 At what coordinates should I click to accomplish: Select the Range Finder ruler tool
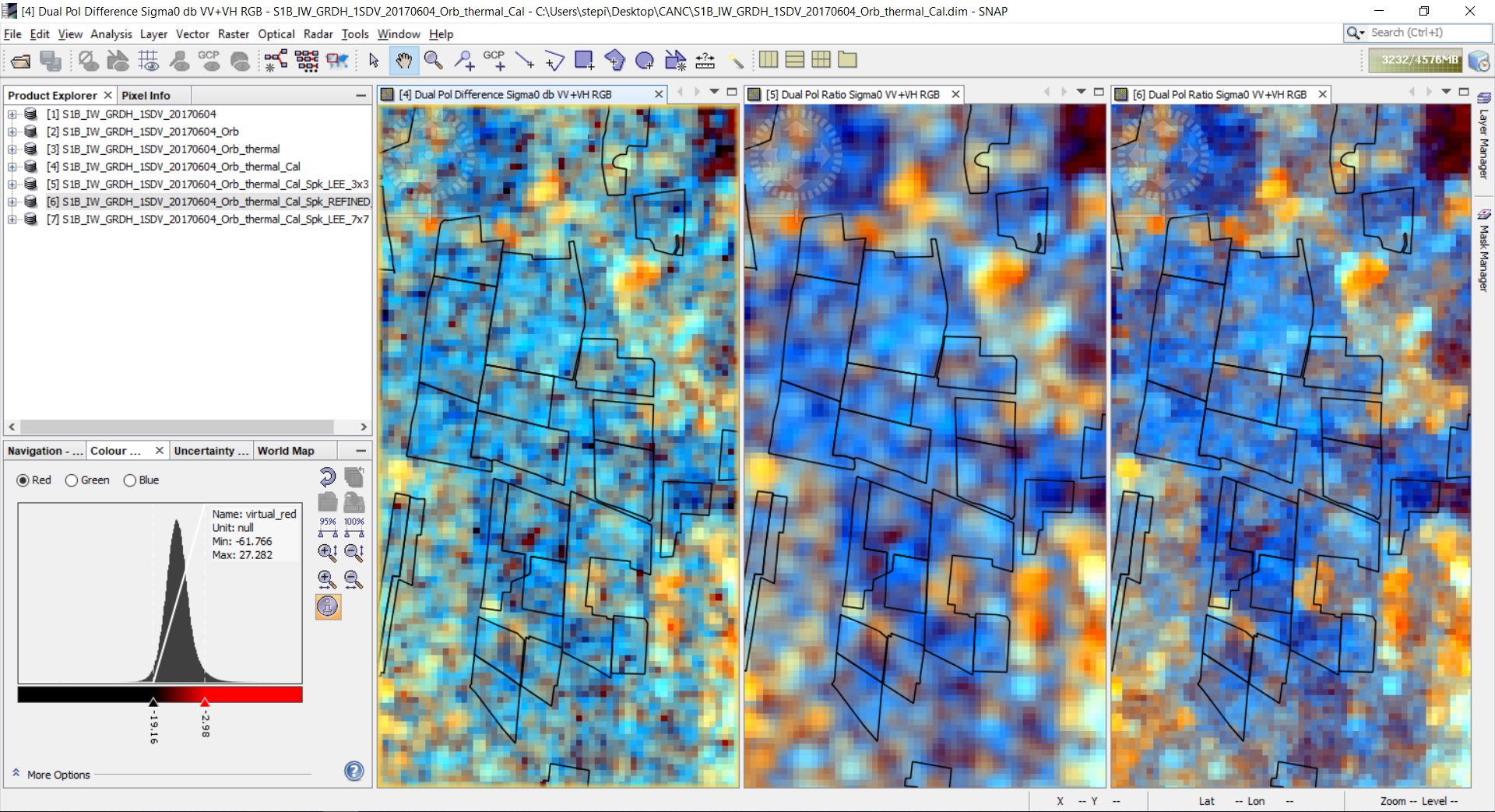pyautogui.click(x=705, y=60)
